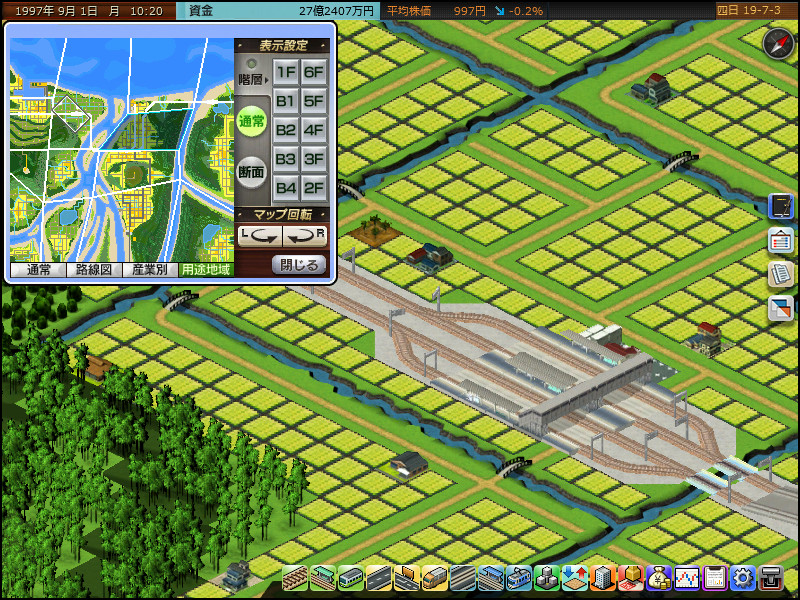Open the building on blueprint plan tool

click(631, 578)
